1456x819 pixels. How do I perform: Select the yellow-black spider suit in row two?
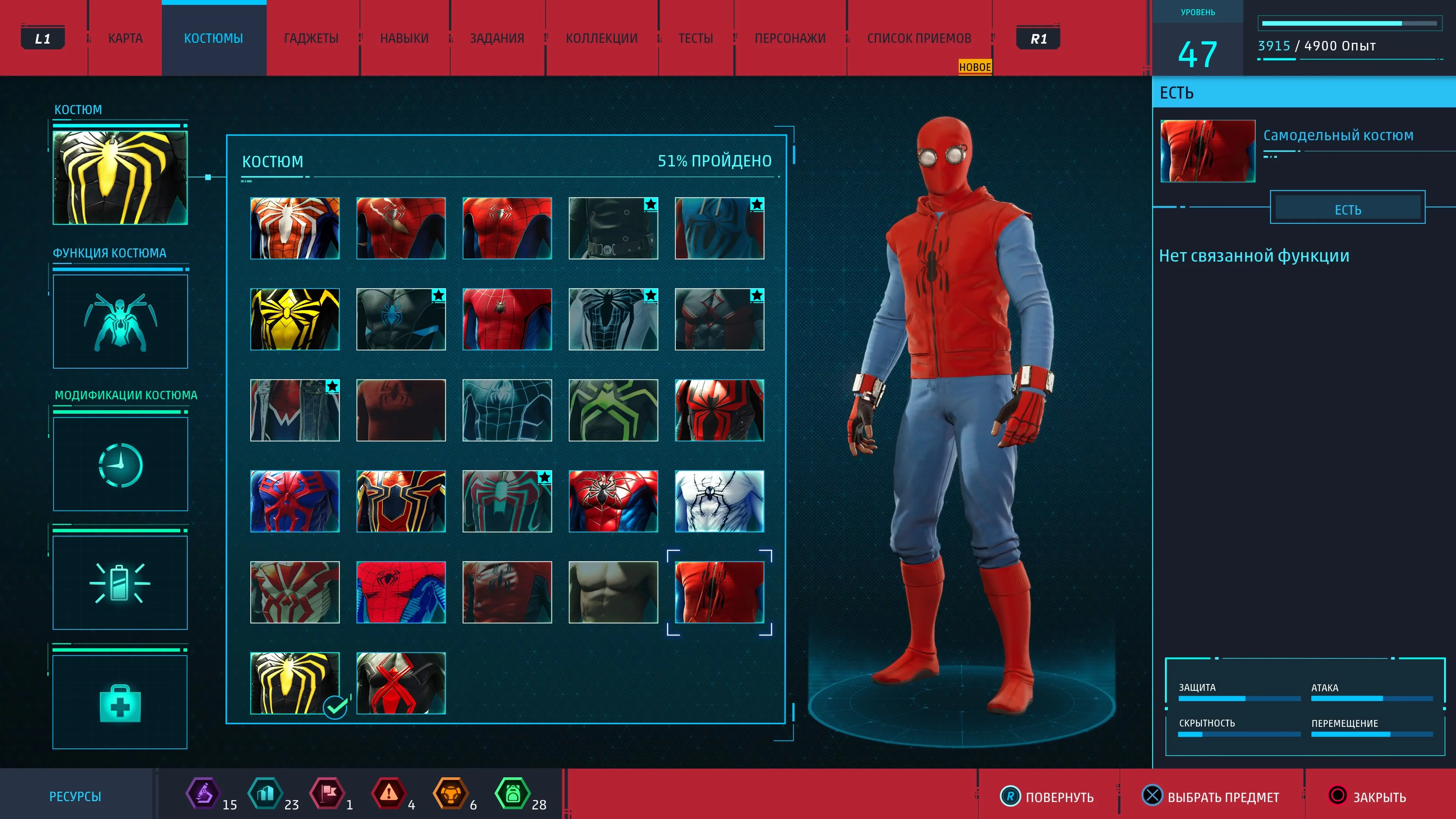point(295,319)
